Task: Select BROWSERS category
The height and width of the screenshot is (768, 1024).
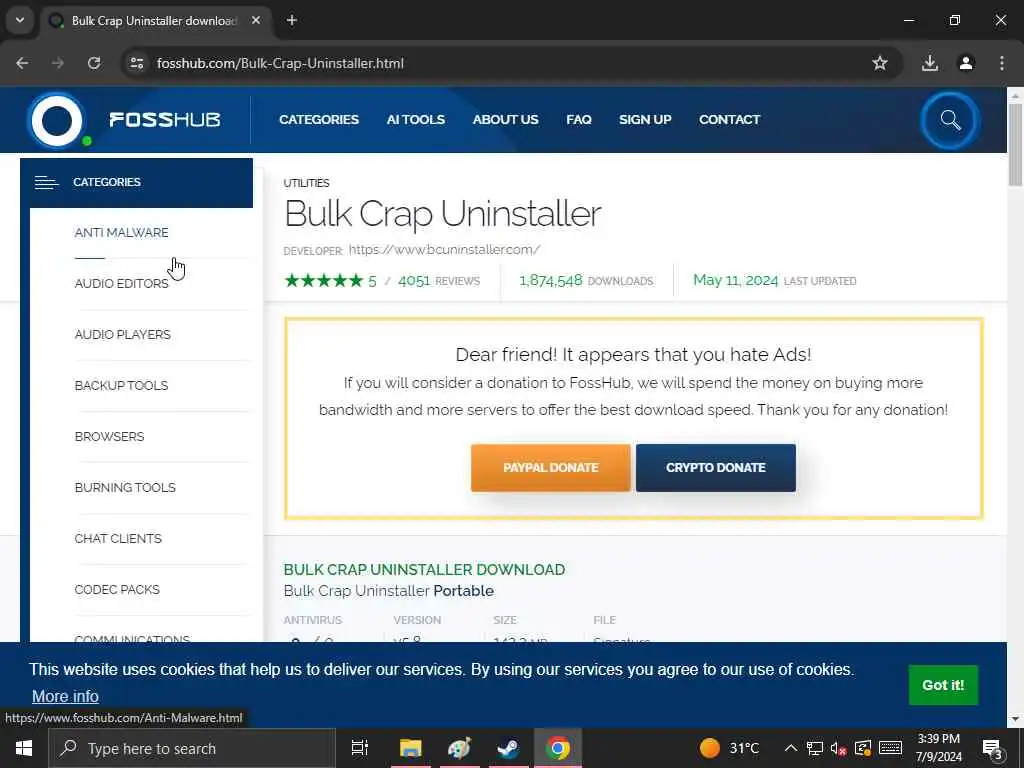Action: [109, 436]
